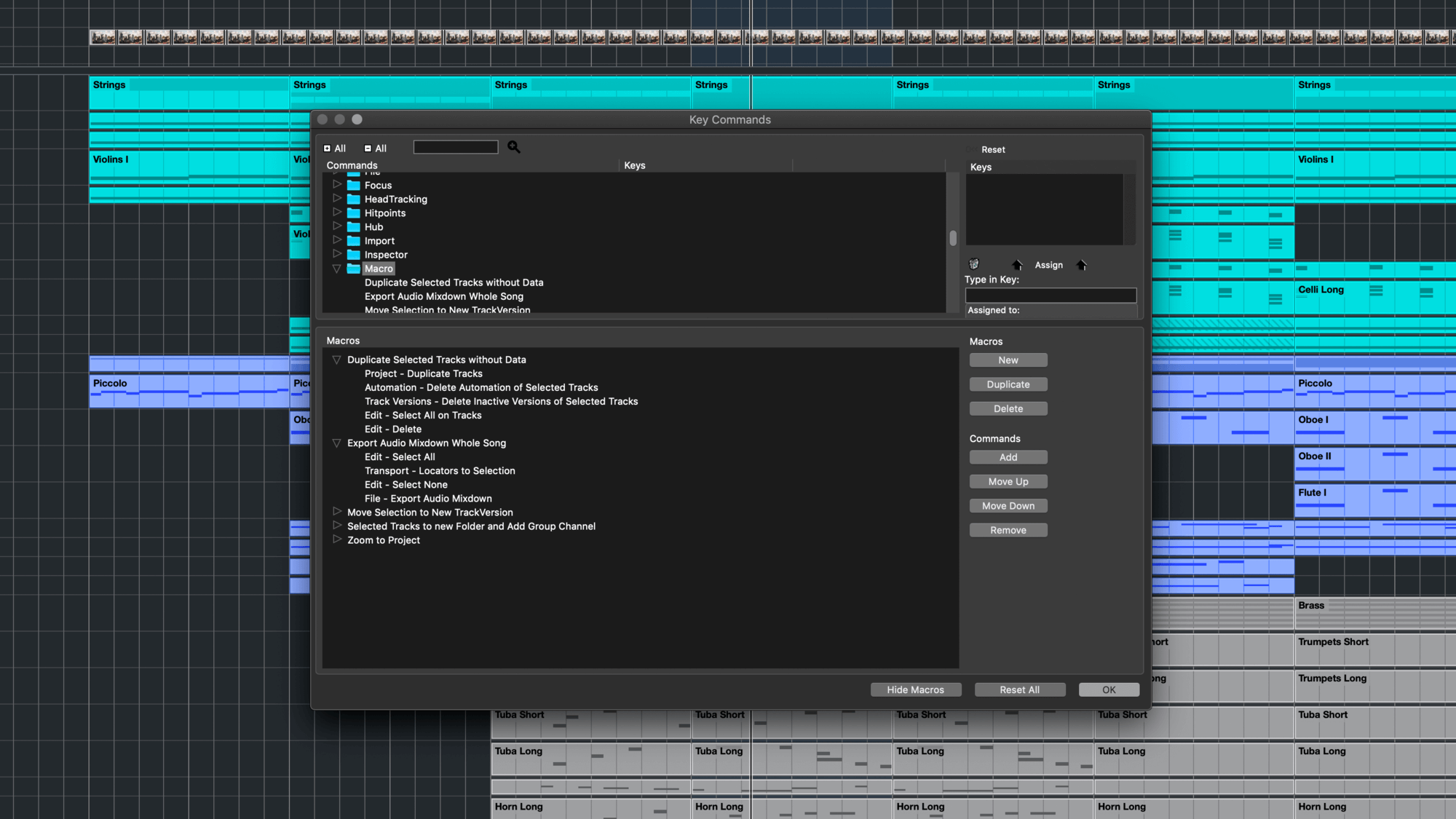Select the open Macro folder icon
This screenshot has height=819, width=1456.
click(x=354, y=268)
